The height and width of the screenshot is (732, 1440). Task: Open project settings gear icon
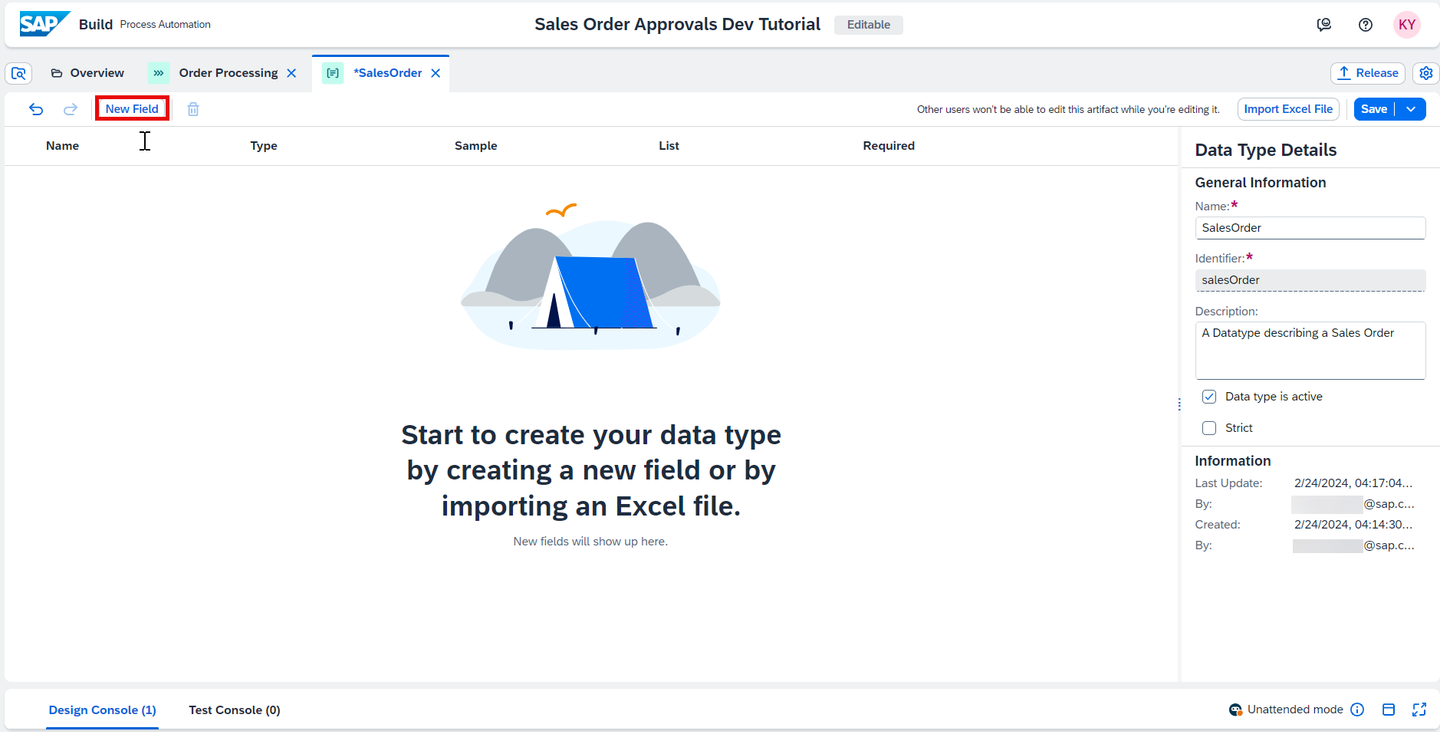[x=1426, y=73]
